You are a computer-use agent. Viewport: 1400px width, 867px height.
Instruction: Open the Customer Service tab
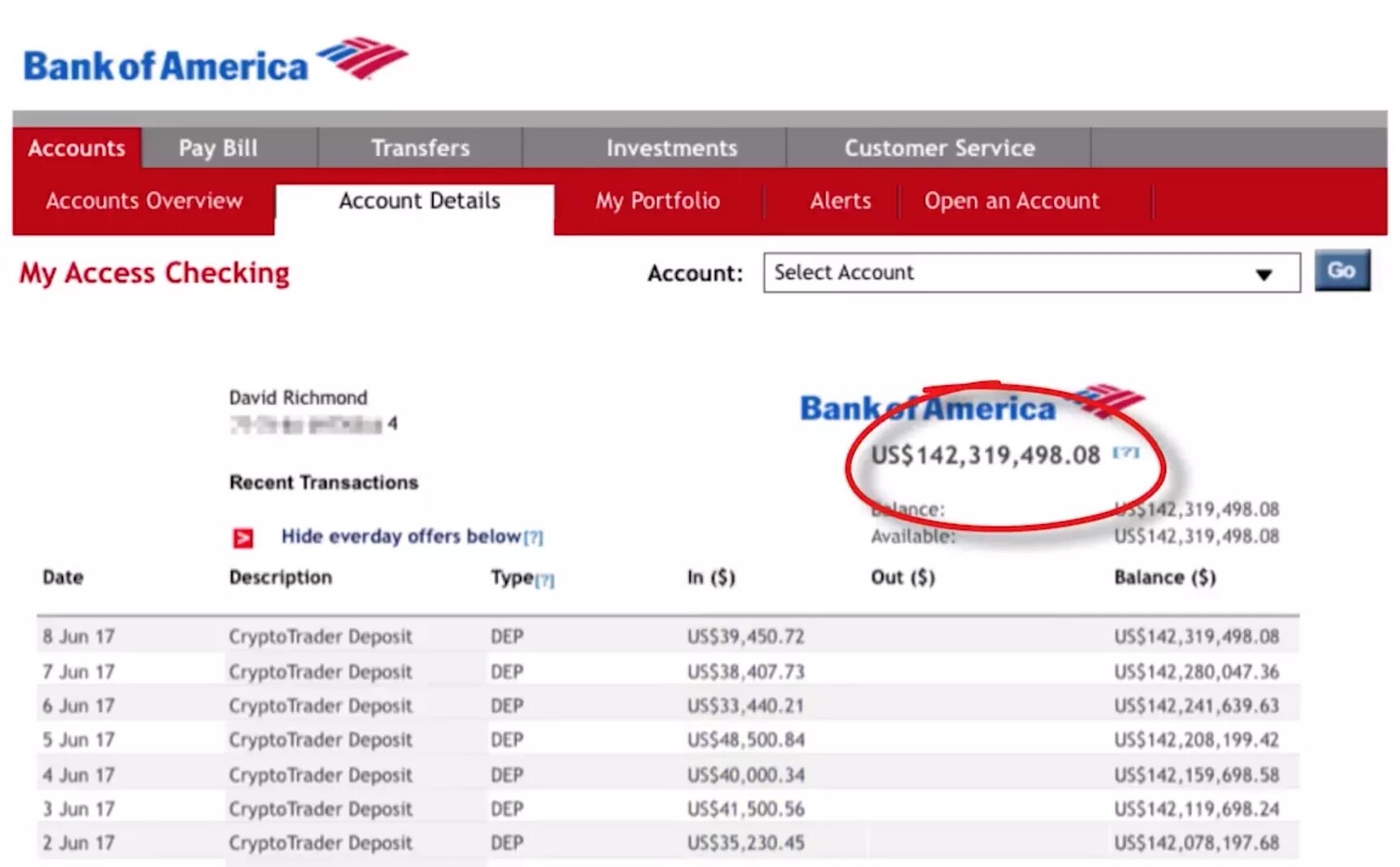pos(939,148)
